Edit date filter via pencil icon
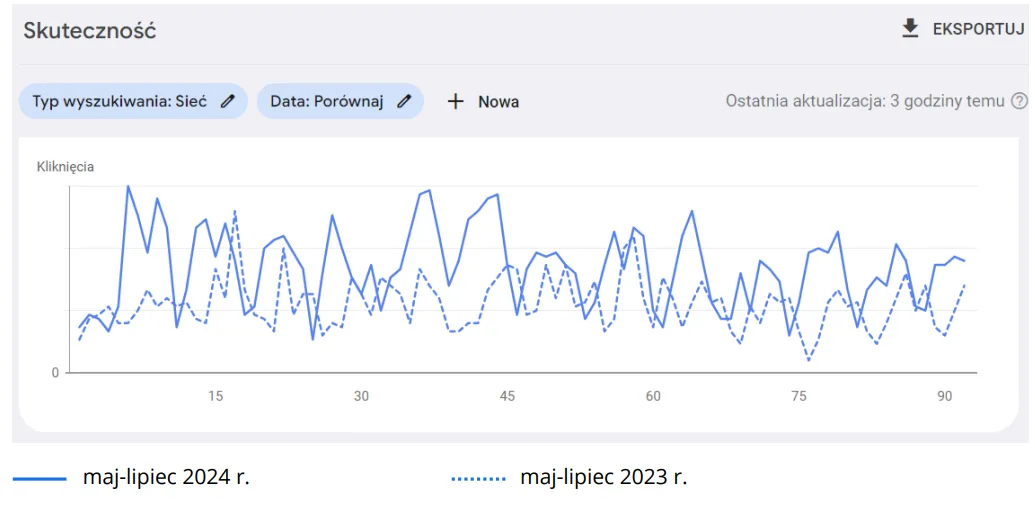The image size is (1035, 507). pos(404,101)
